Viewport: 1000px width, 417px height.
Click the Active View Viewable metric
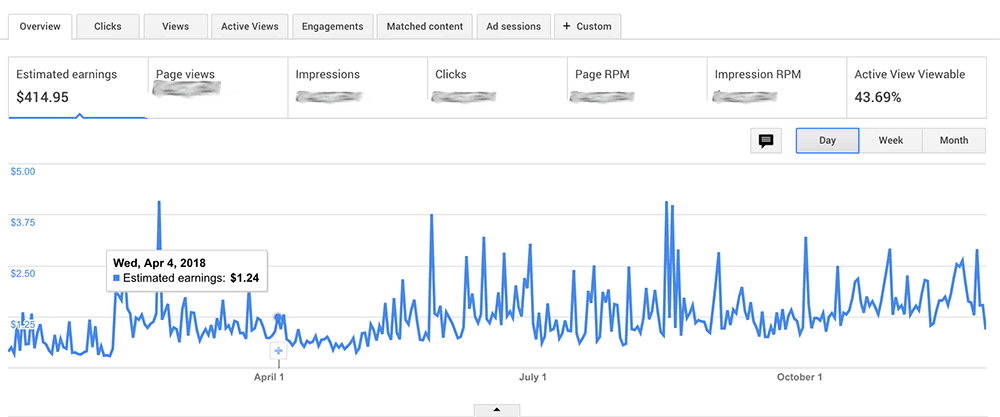917,87
